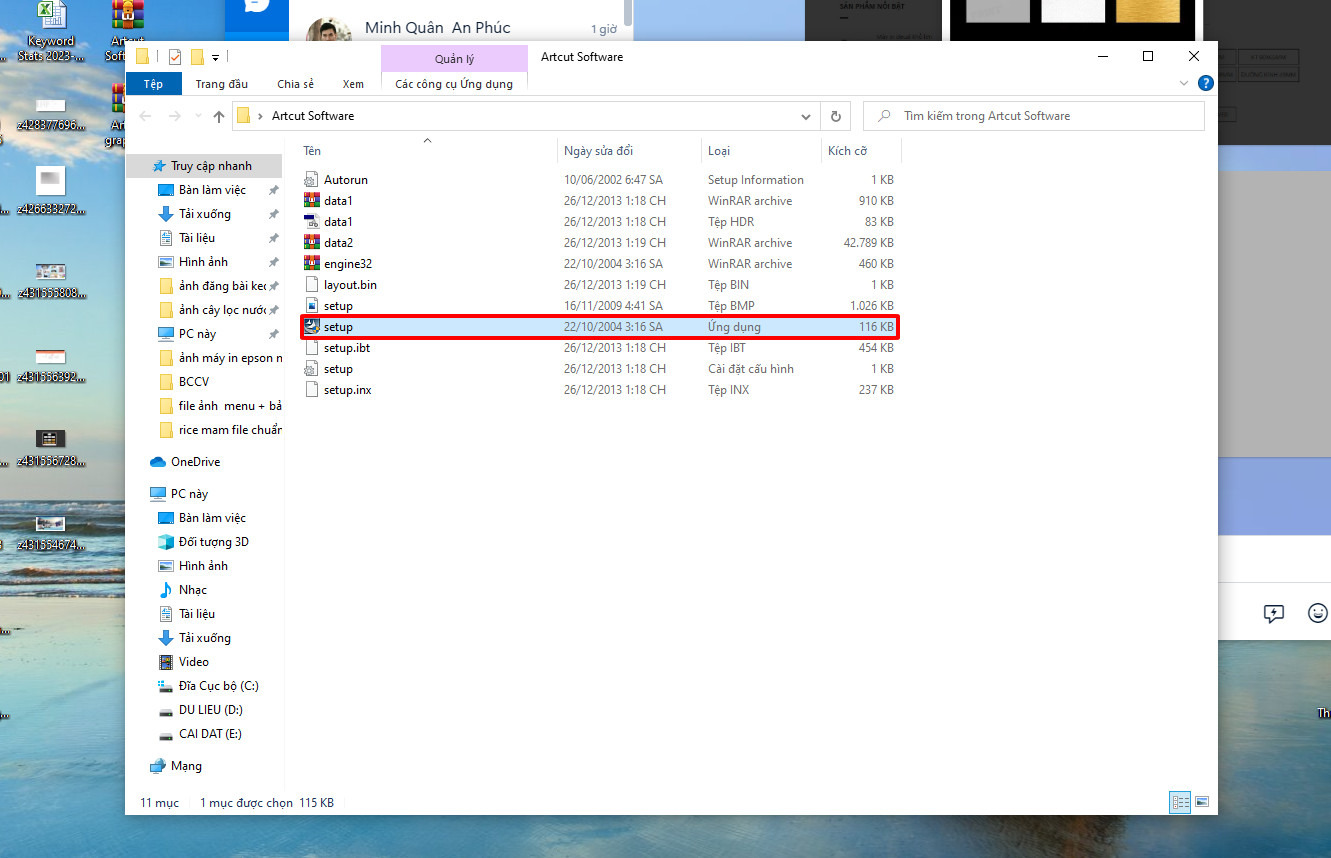Select the setup application file
The width and height of the screenshot is (1331, 858).
point(600,327)
